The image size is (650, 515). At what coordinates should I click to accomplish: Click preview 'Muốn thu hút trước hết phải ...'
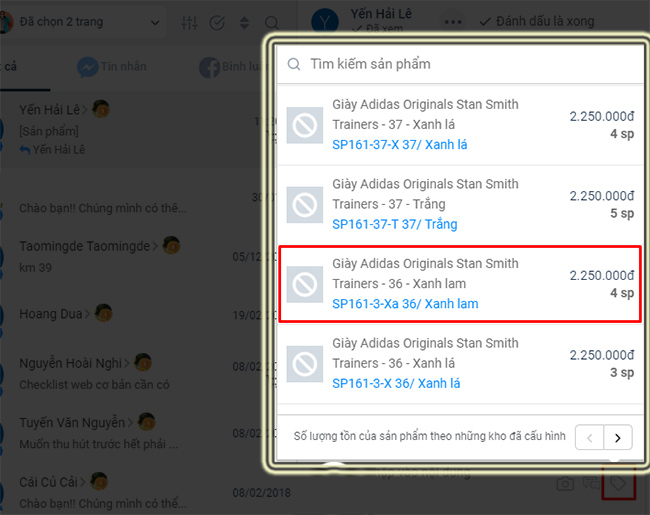point(99,444)
